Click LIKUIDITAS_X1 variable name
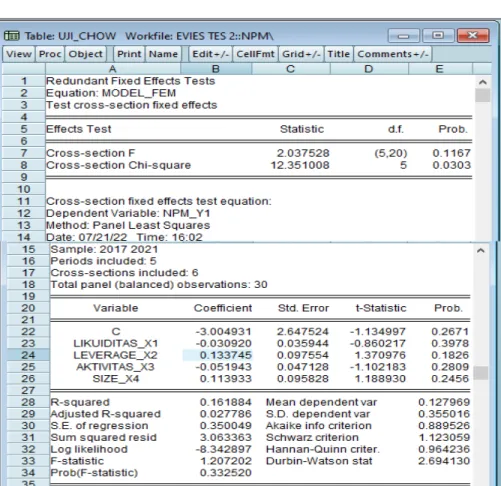The image size is (501, 486). (116, 343)
